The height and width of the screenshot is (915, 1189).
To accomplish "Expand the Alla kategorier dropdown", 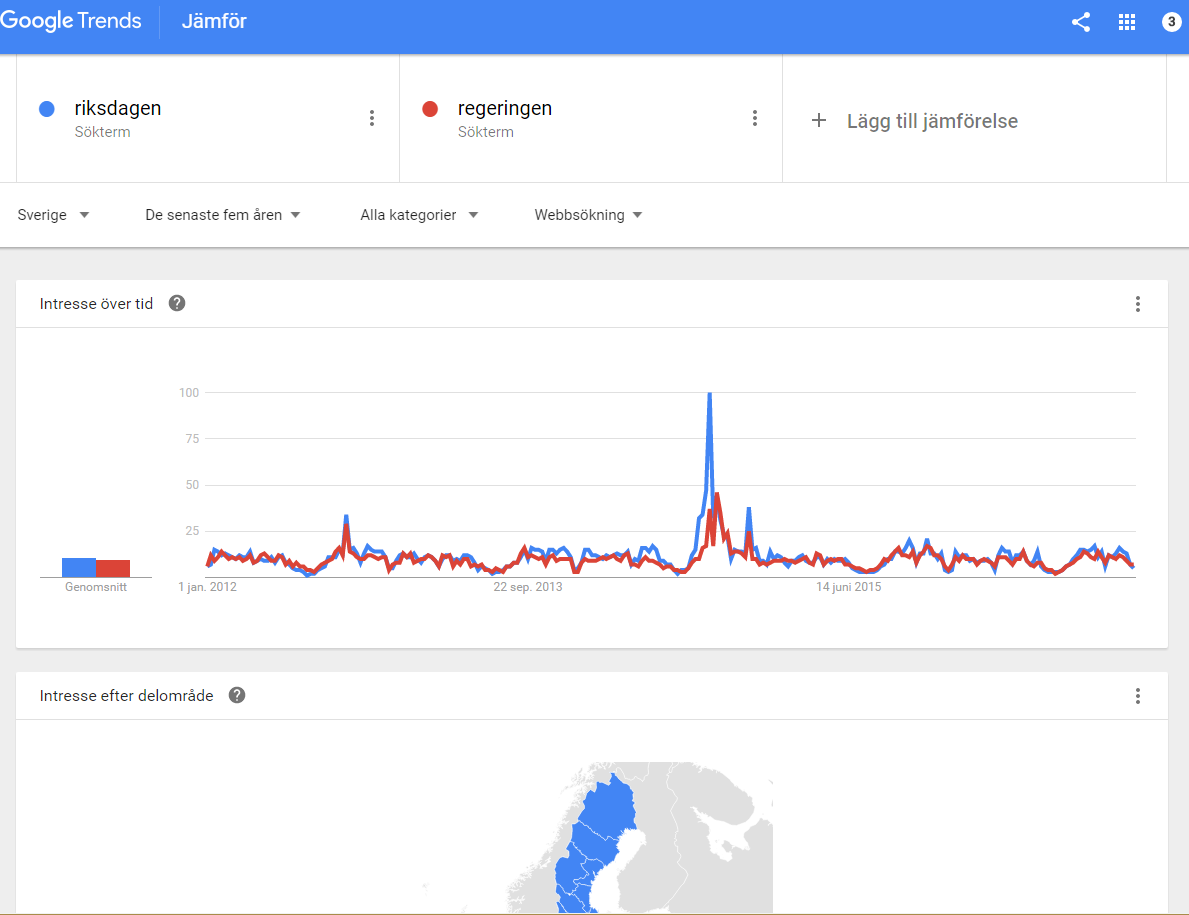I will [419, 215].
